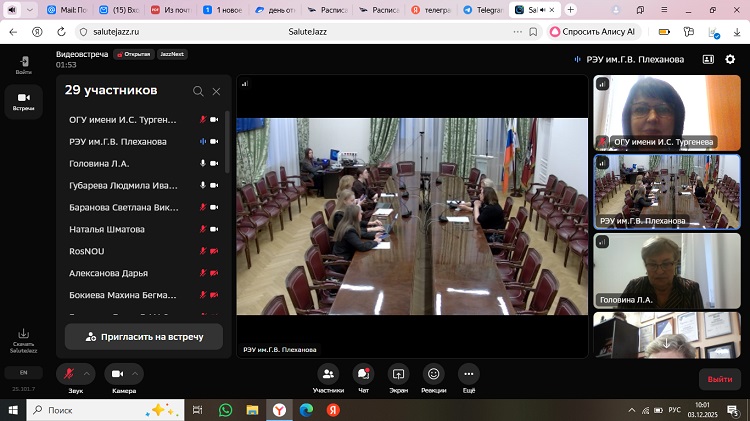
Task: Open the Ещё more options menu
Action: (468, 377)
